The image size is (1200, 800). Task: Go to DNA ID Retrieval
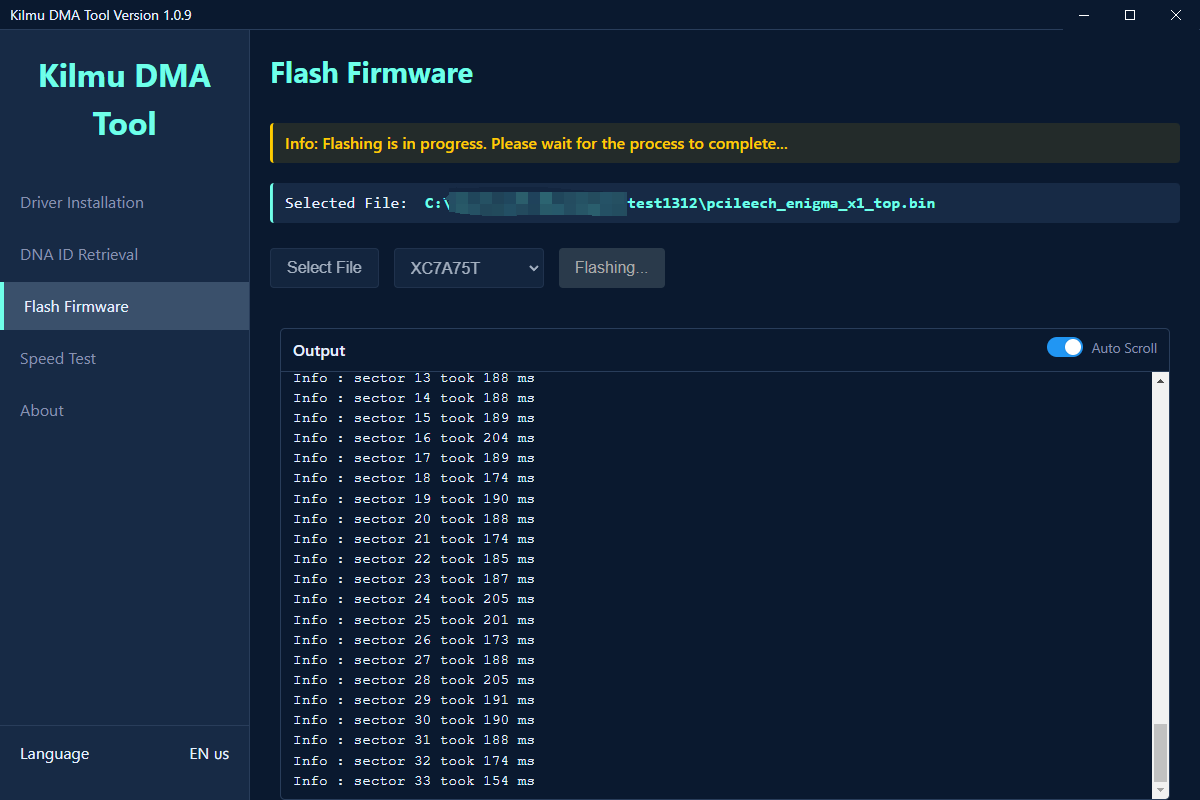point(124,254)
